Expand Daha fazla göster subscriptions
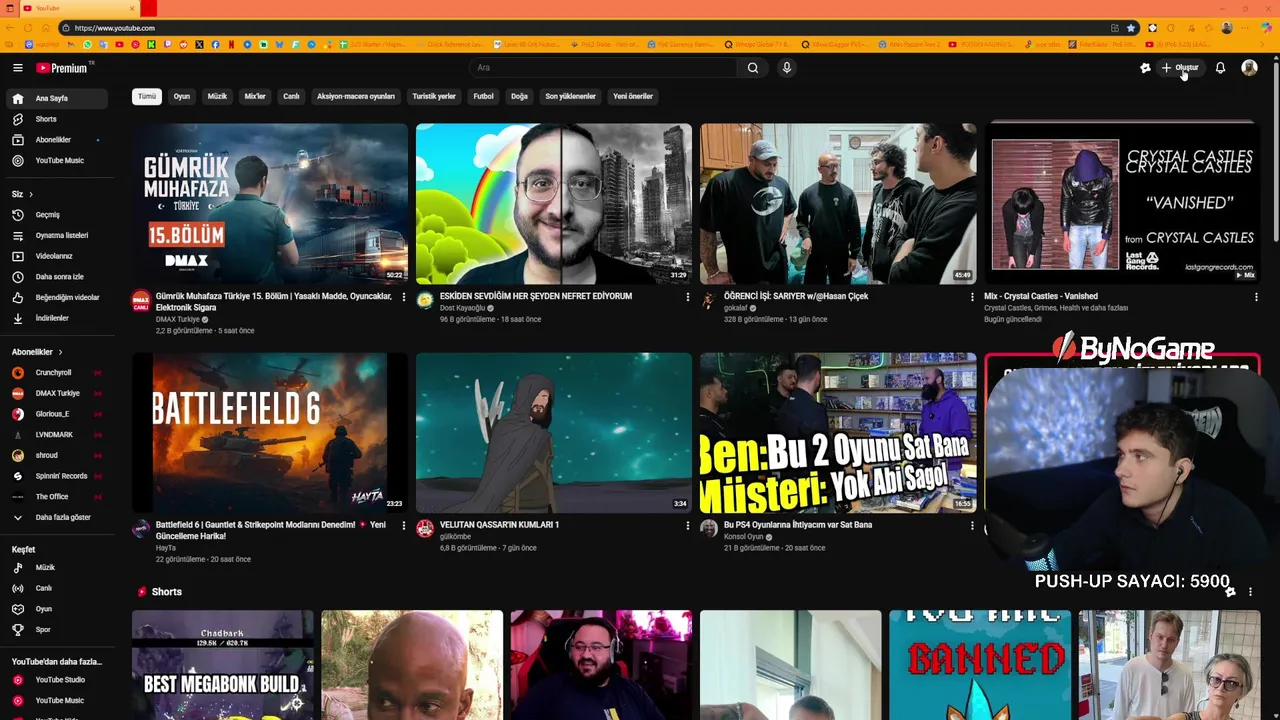 click(57, 517)
